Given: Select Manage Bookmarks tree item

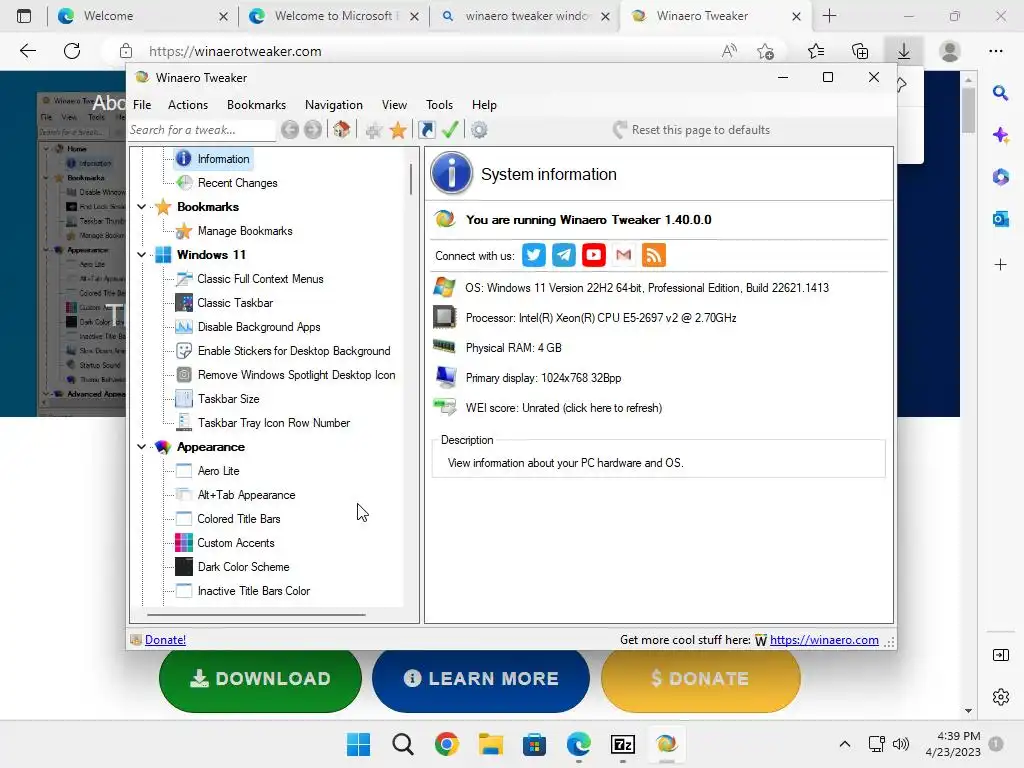Looking at the screenshot, I should (x=245, y=231).
